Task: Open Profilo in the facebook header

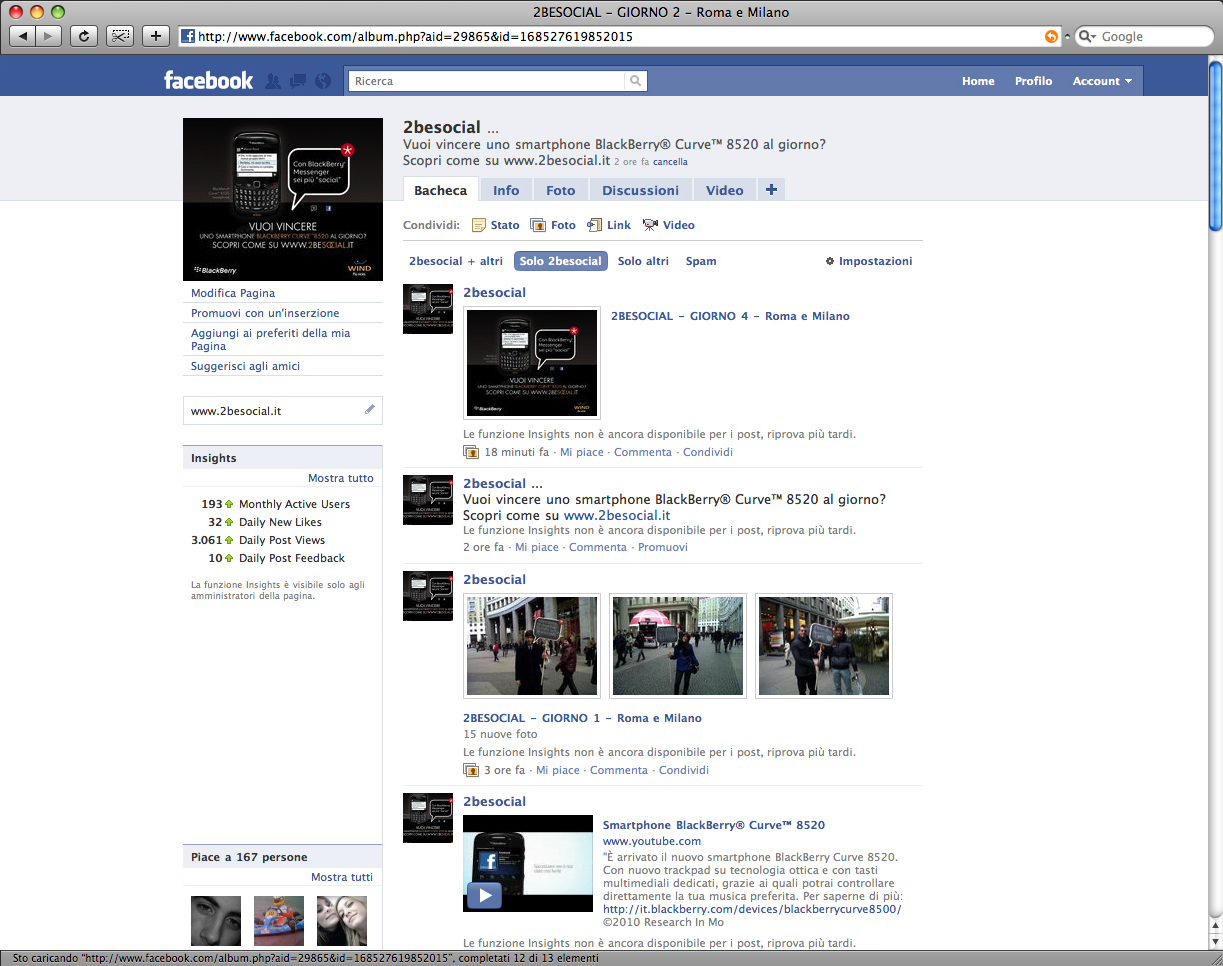Action: tap(1033, 81)
